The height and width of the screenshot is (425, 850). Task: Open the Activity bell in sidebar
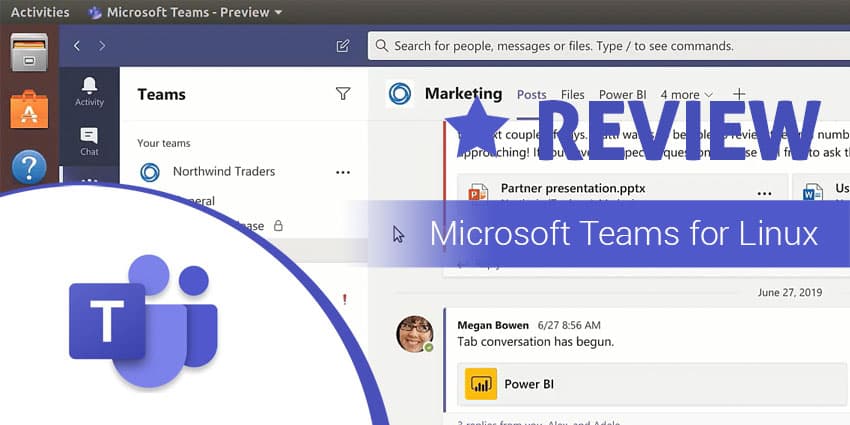click(89, 91)
